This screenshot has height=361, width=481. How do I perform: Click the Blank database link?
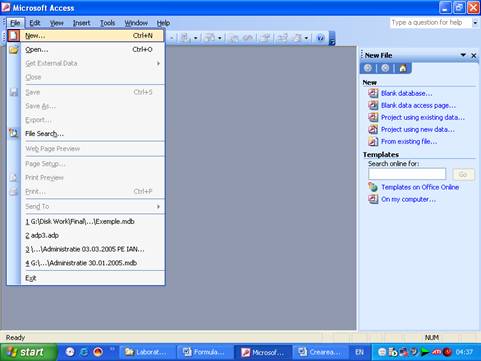pyautogui.click(x=407, y=93)
